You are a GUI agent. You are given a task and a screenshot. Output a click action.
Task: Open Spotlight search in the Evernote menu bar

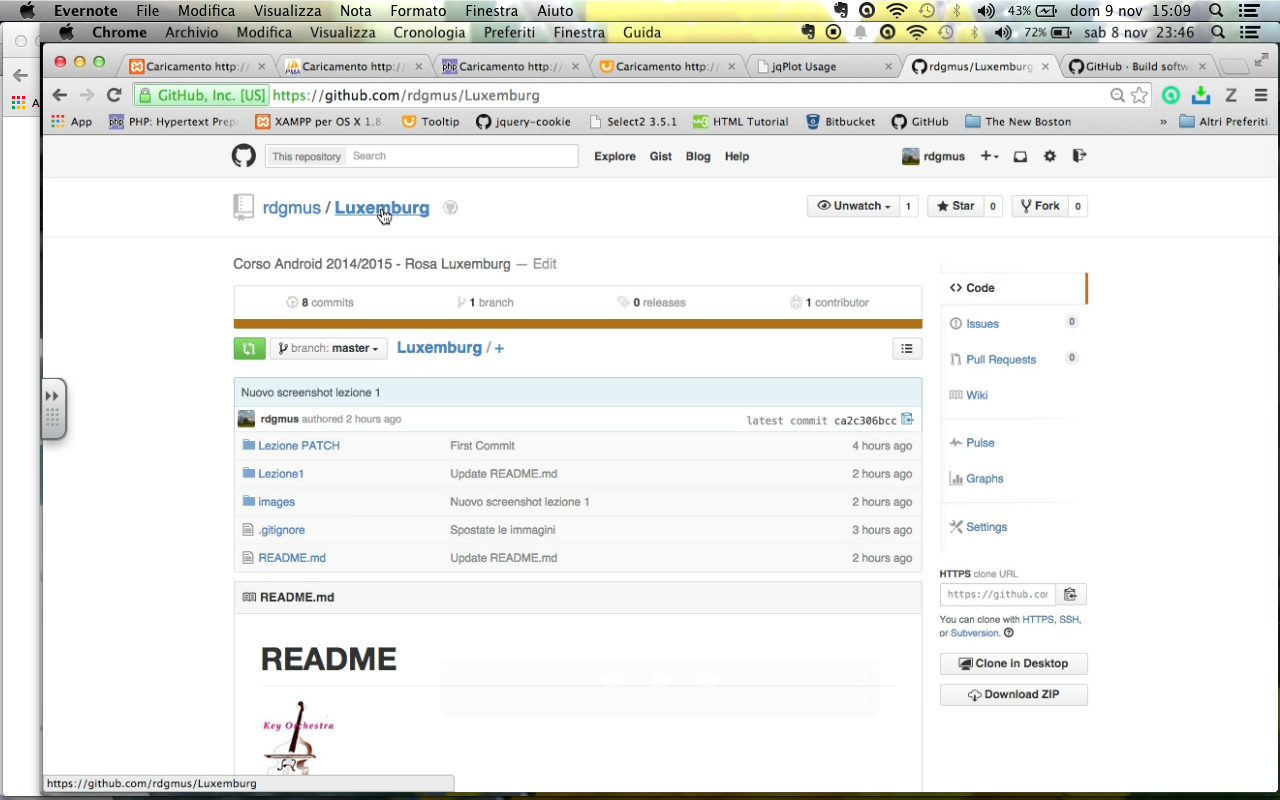pos(1216,11)
